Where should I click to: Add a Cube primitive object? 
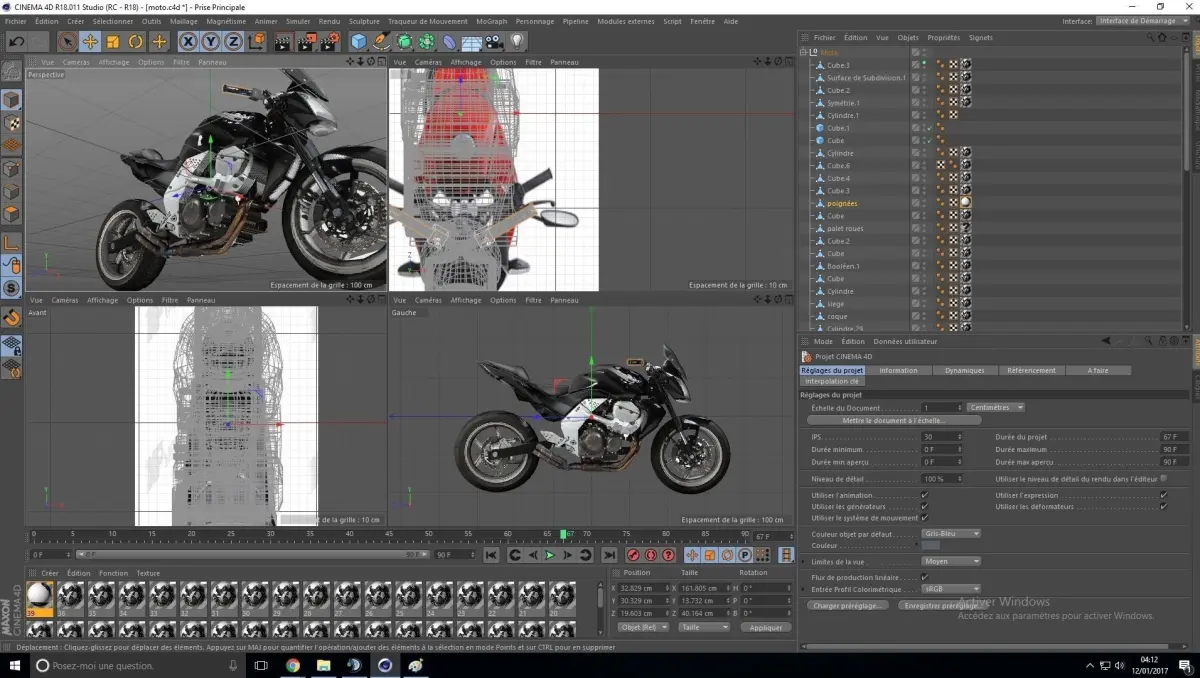(x=359, y=41)
